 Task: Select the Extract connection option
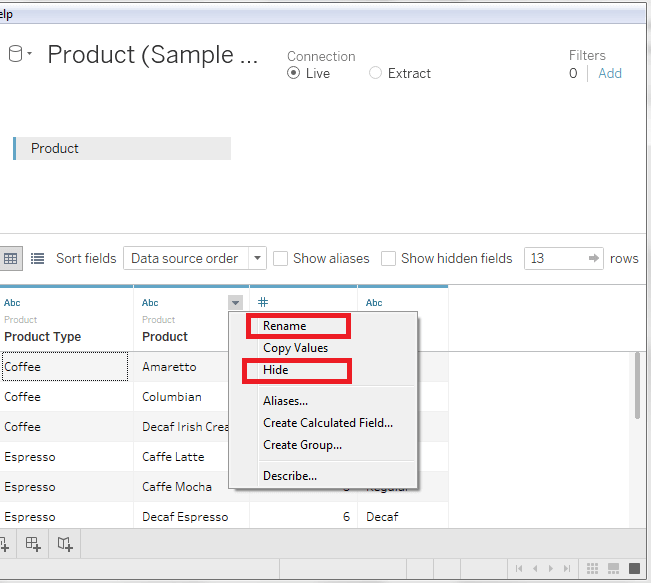pyautogui.click(x=375, y=73)
